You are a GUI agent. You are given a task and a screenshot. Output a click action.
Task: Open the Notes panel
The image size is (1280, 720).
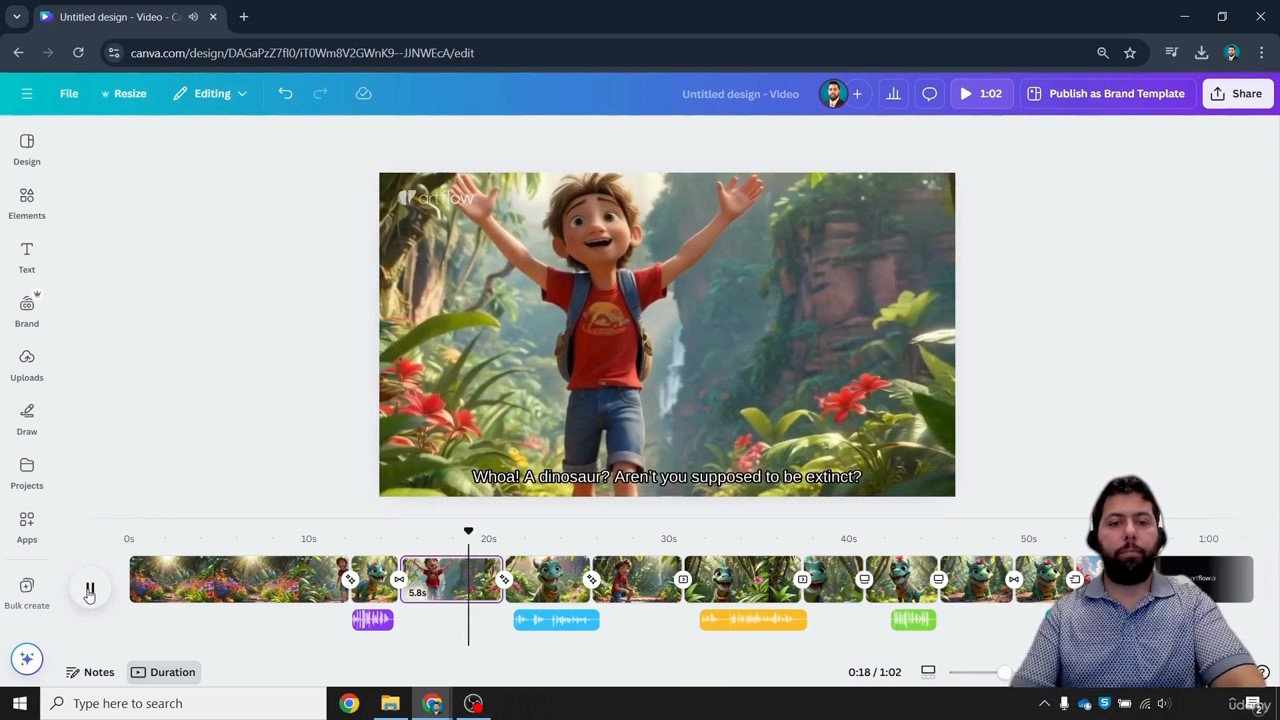89,672
